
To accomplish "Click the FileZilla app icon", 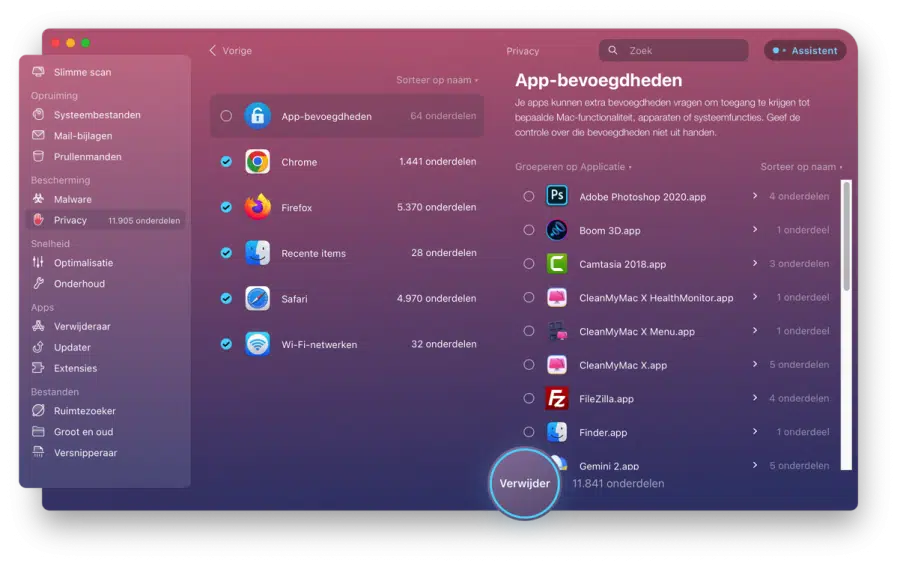I will point(556,398).
